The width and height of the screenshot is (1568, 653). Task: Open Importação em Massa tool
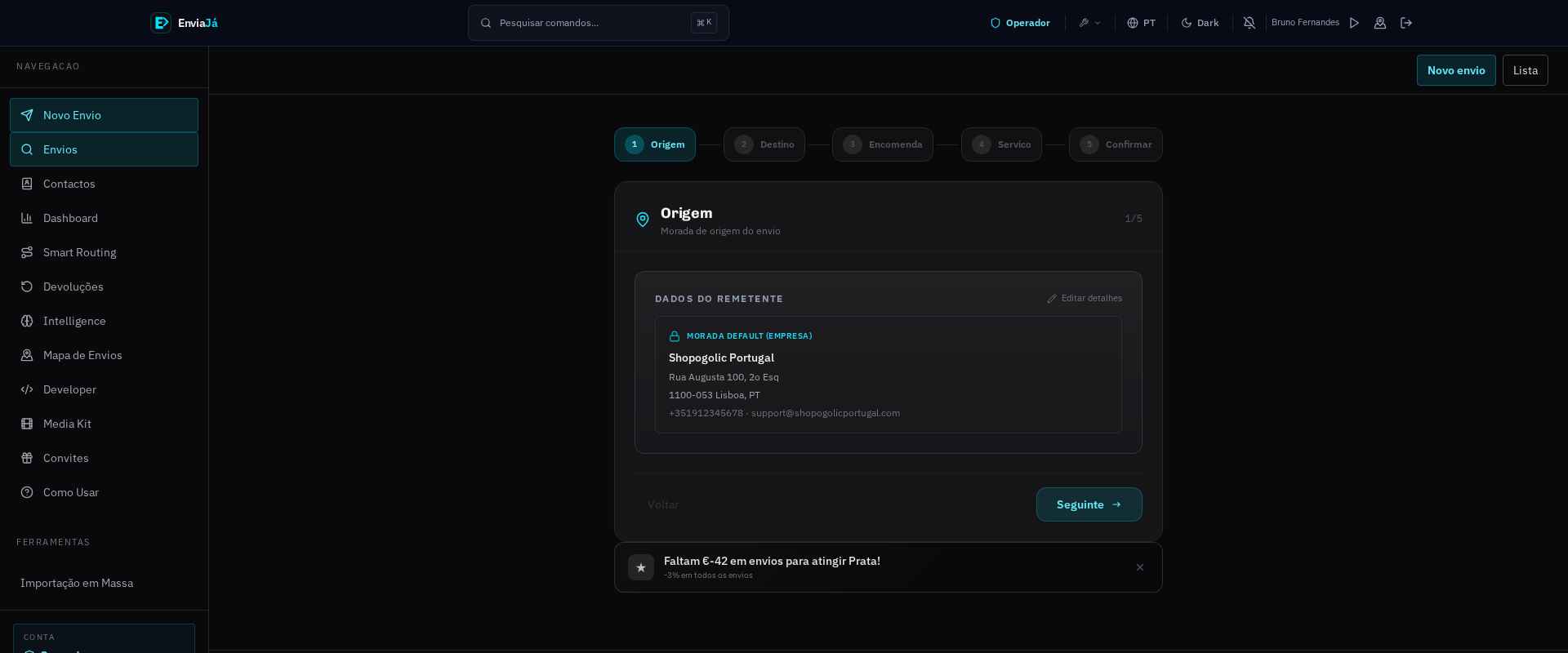coord(104,583)
